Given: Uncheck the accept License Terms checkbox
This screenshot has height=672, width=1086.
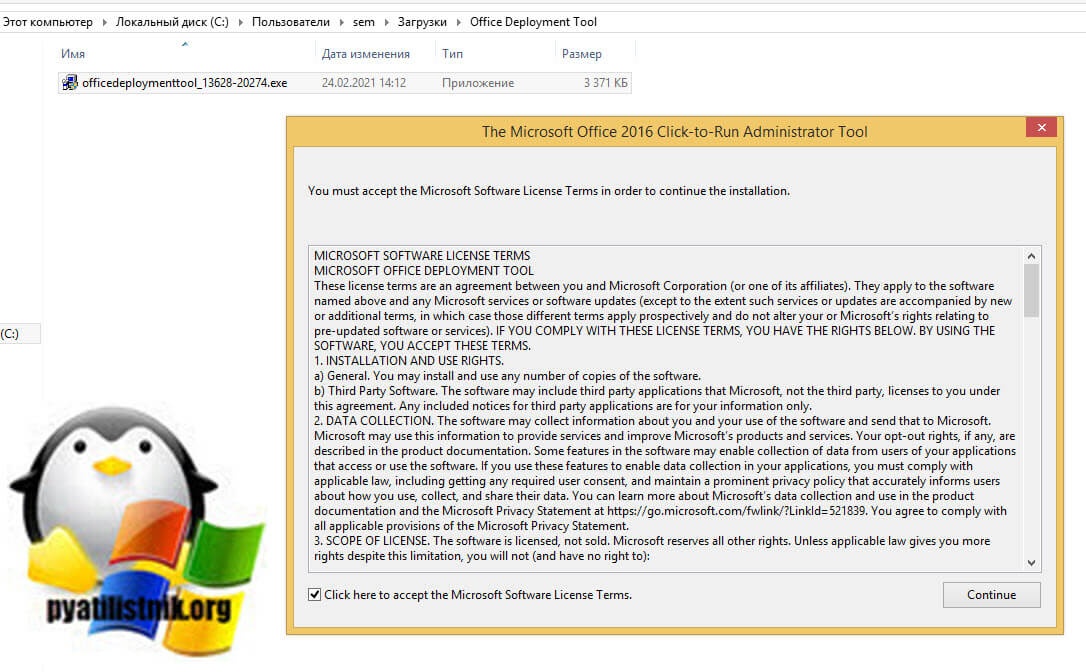Looking at the screenshot, I should tap(314, 594).
